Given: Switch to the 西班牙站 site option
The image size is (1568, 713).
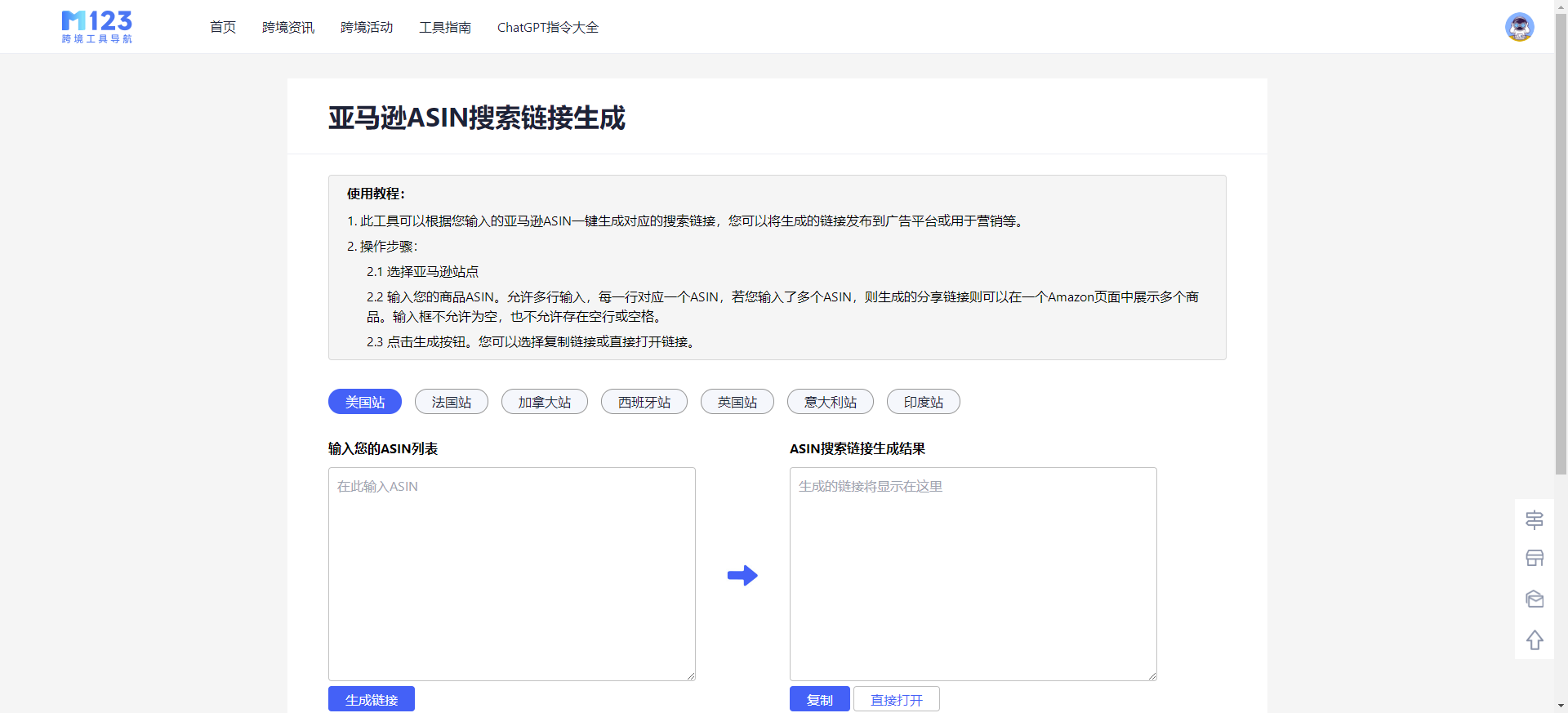Looking at the screenshot, I should (x=644, y=402).
